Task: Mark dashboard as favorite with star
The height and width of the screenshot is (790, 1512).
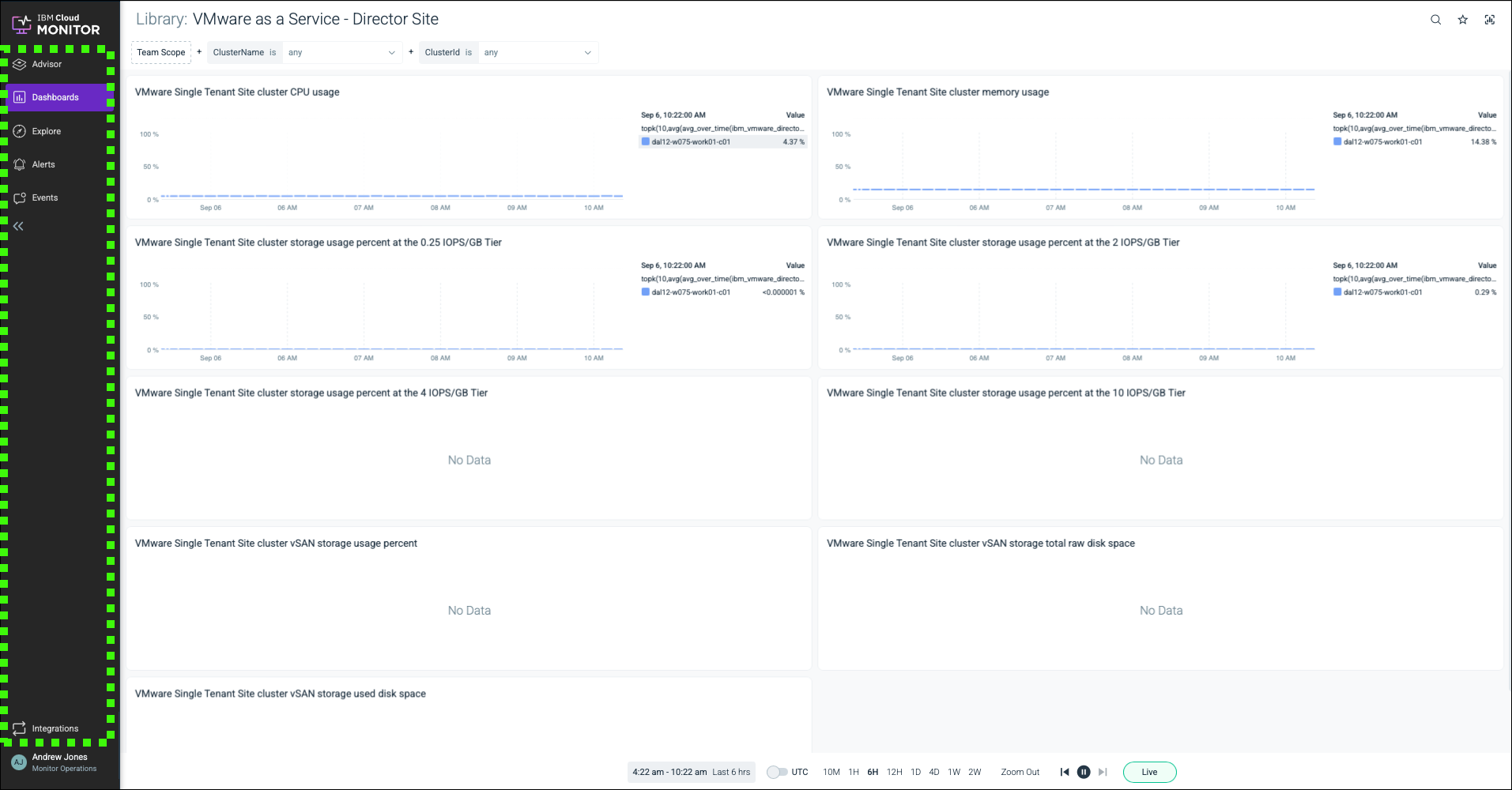Action: [x=1462, y=20]
